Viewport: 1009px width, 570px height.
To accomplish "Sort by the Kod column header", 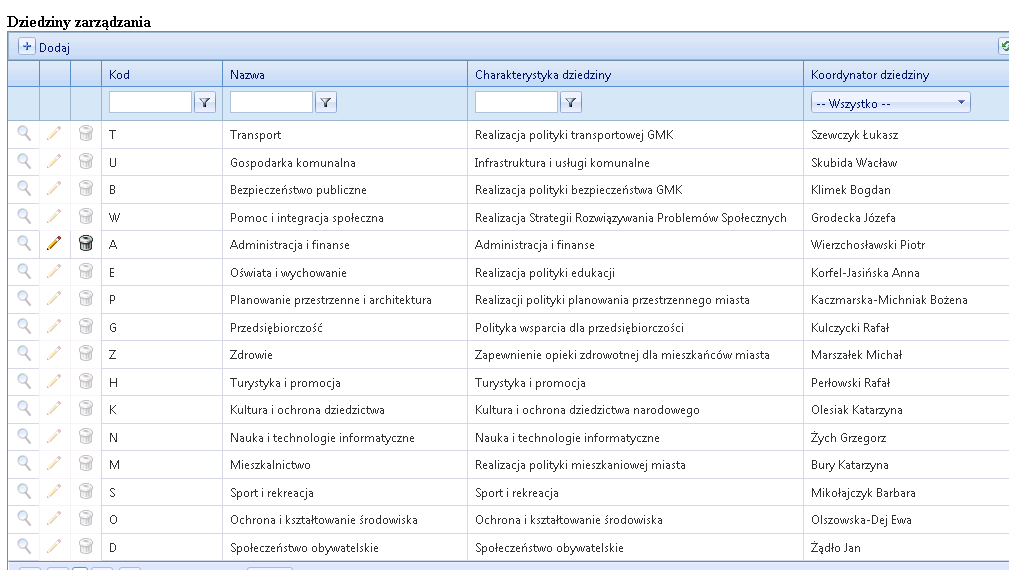I will click(x=119, y=75).
